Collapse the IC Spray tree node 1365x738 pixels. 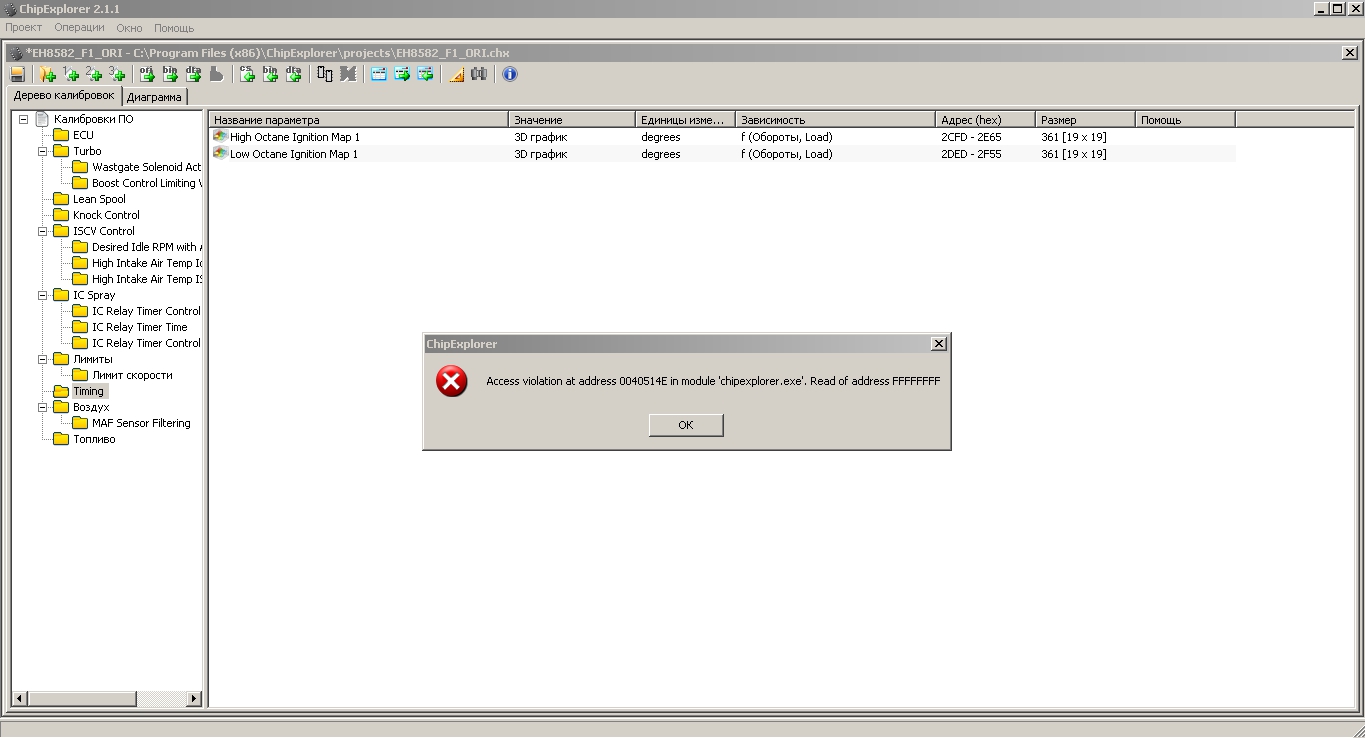tap(43, 295)
